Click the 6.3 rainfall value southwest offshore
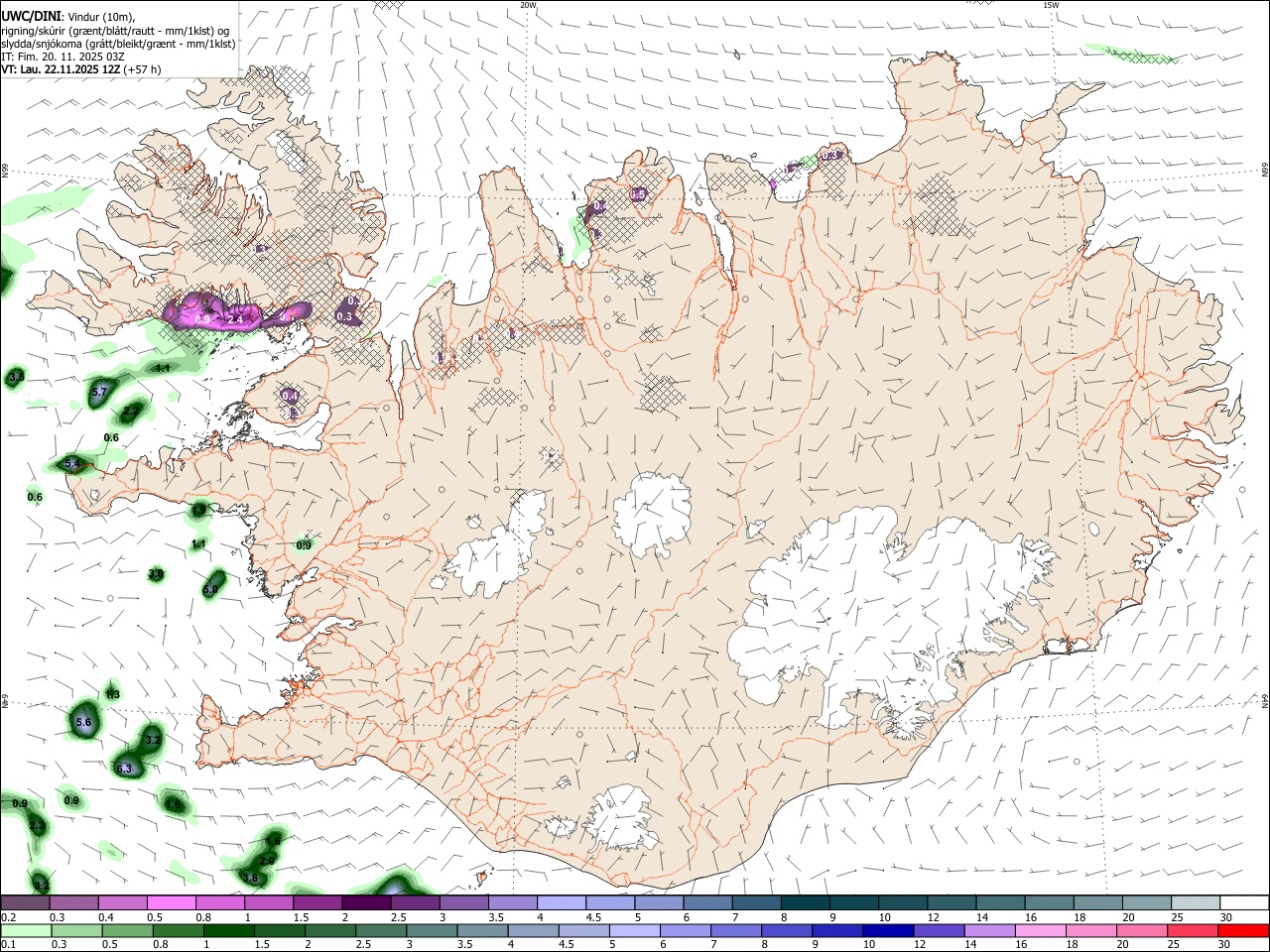The width and height of the screenshot is (1270, 952). pyautogui.click(x=124, y=769)
